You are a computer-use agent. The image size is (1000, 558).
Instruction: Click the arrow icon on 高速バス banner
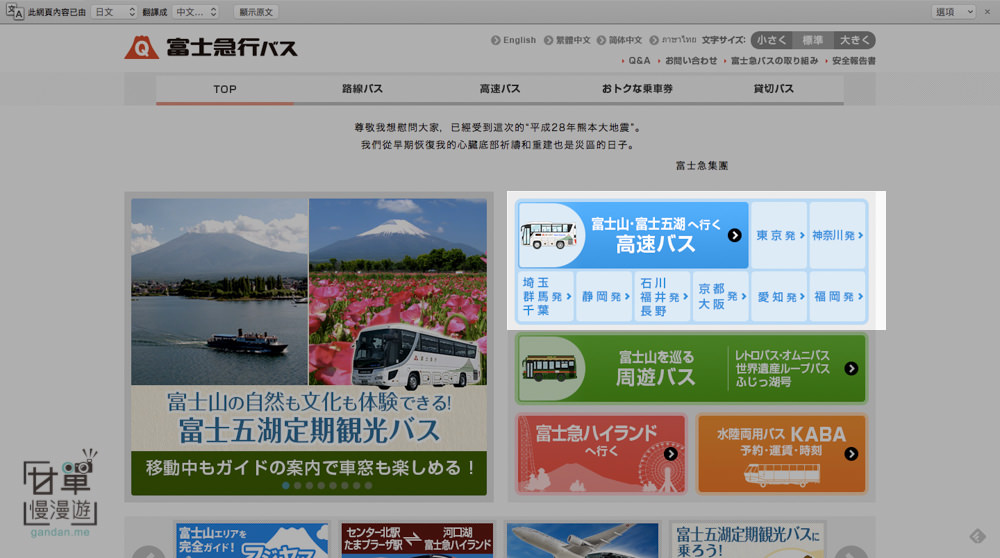[x=735, y=235]
